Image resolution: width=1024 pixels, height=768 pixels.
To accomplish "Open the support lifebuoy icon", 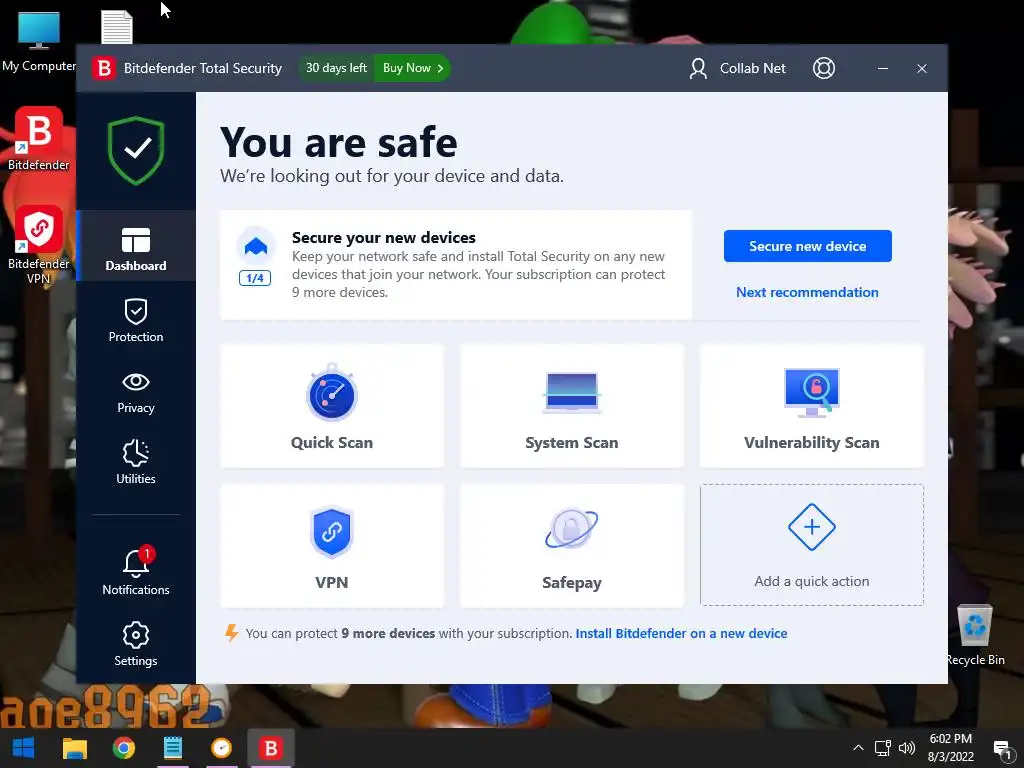I will click(x=824, y=68).
